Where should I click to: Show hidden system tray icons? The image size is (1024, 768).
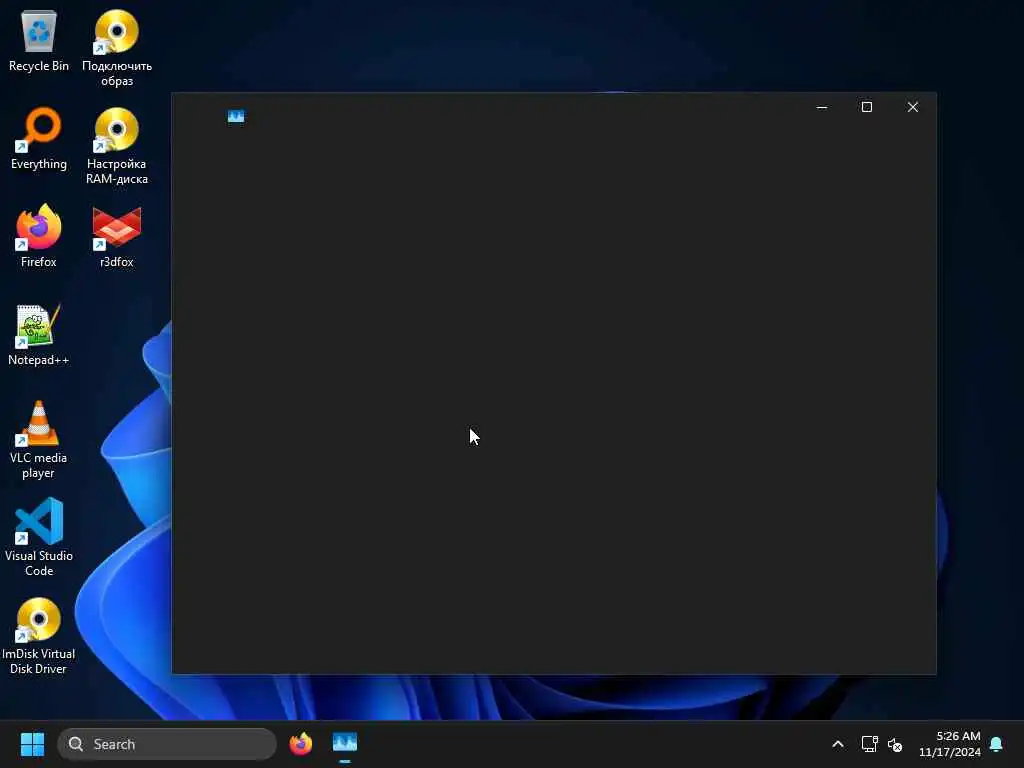click(838, 744)
